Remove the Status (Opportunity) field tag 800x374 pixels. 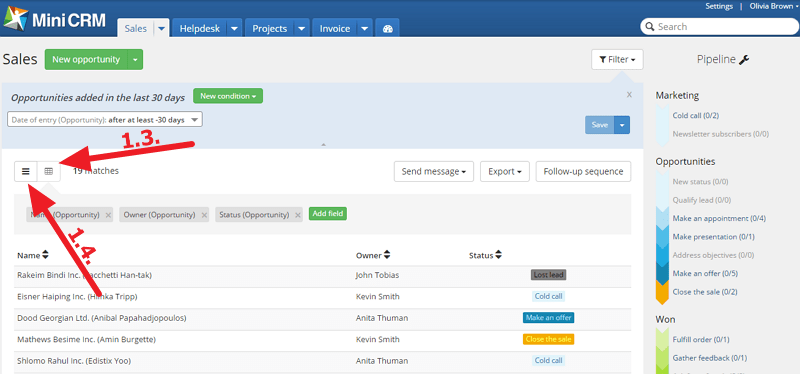pos(298,215)
